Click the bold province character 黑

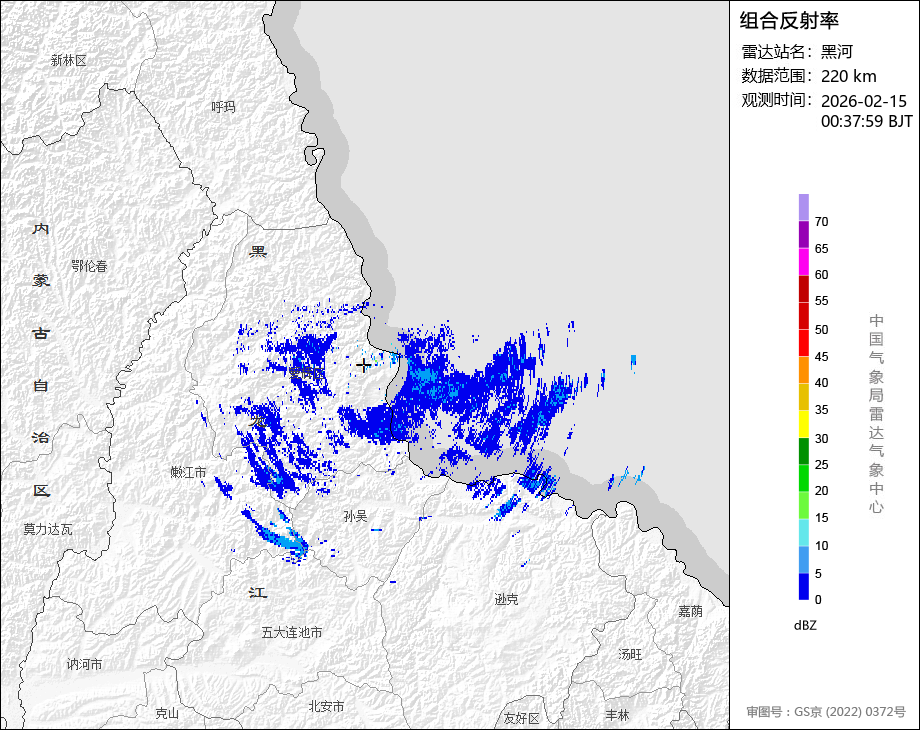(x=258, y=251)
